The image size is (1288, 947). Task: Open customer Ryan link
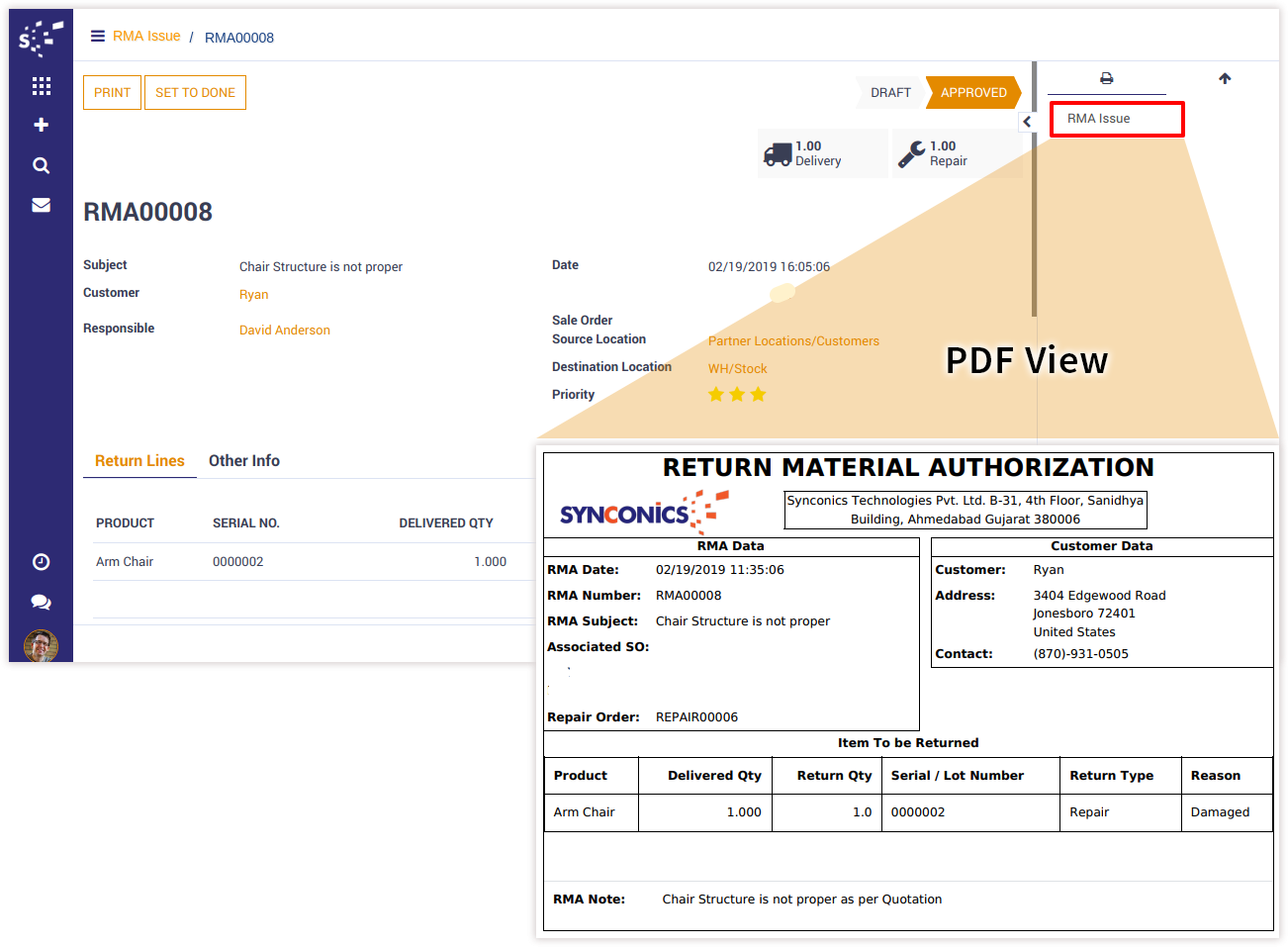(254, 295)
